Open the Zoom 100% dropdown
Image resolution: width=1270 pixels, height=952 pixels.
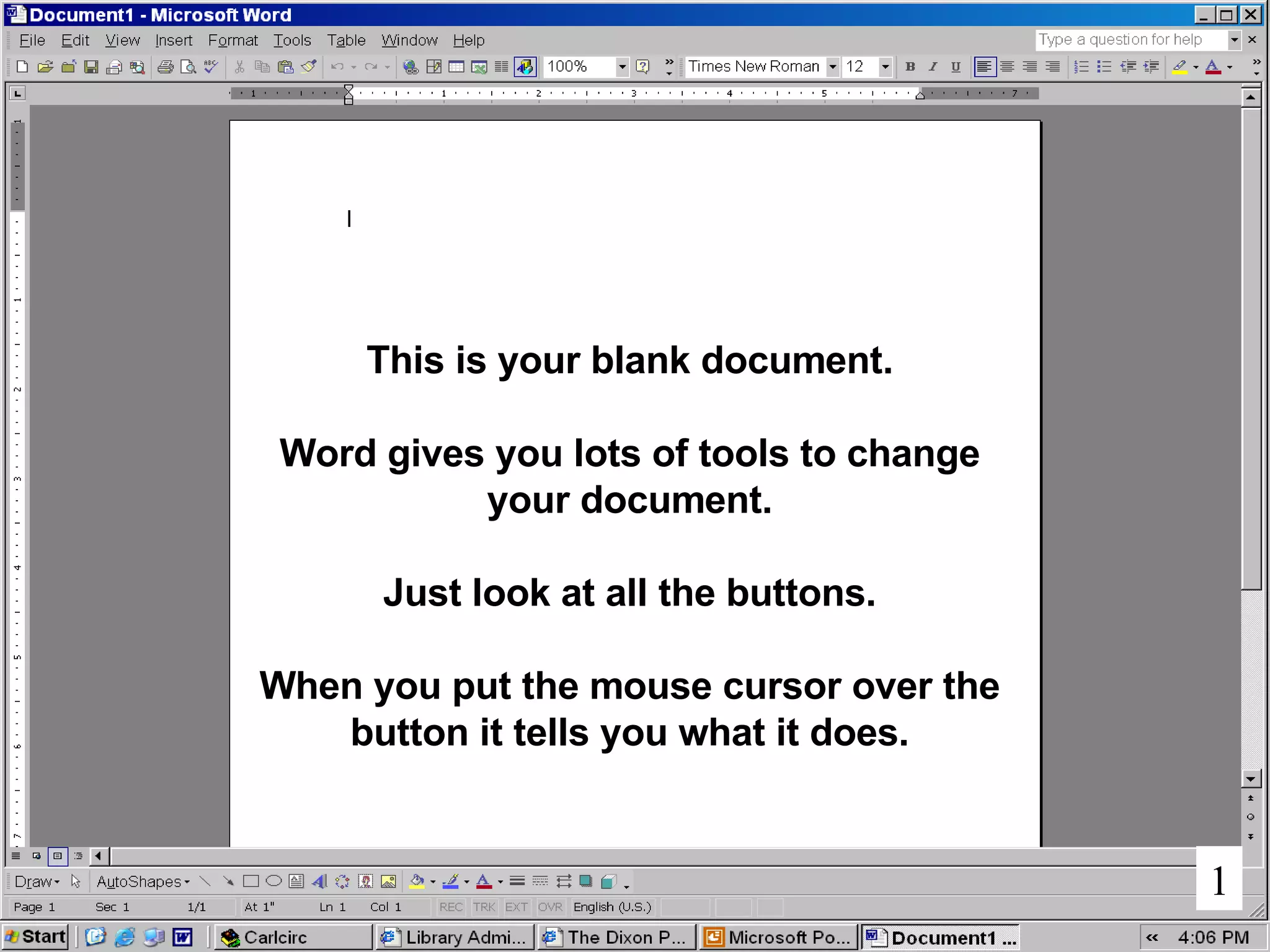click(622, 67)
